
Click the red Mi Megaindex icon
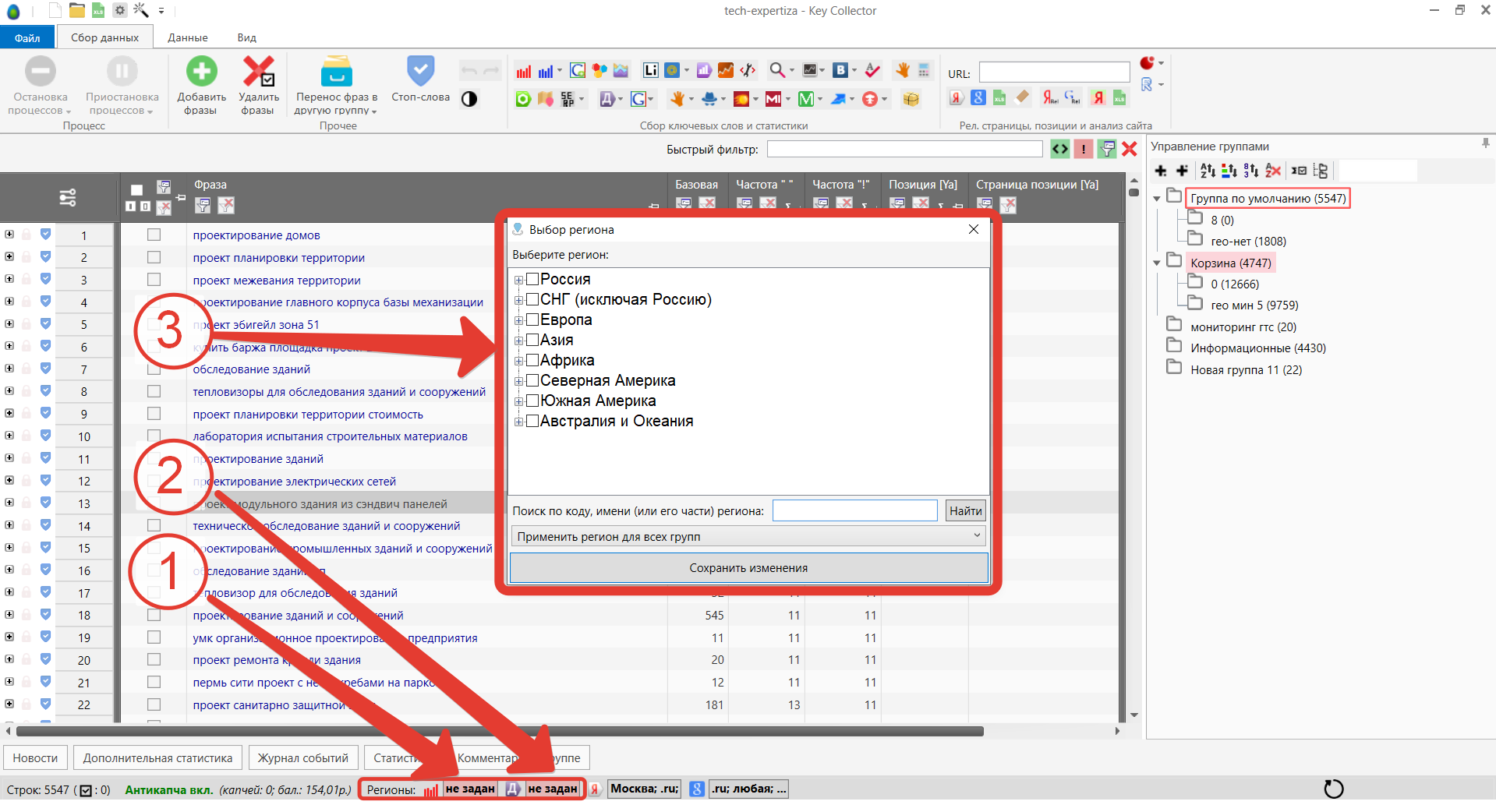[773, 99]
